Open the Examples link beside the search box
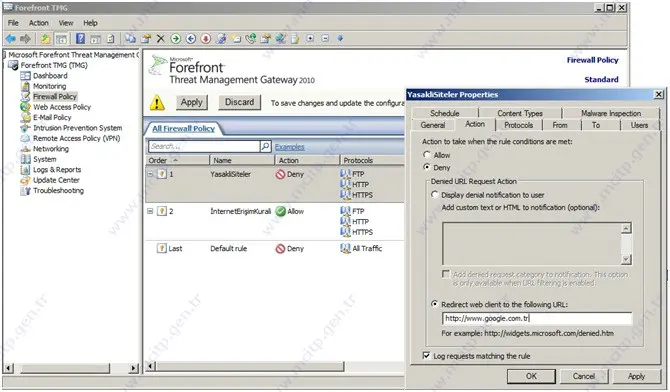 point(289,147)
